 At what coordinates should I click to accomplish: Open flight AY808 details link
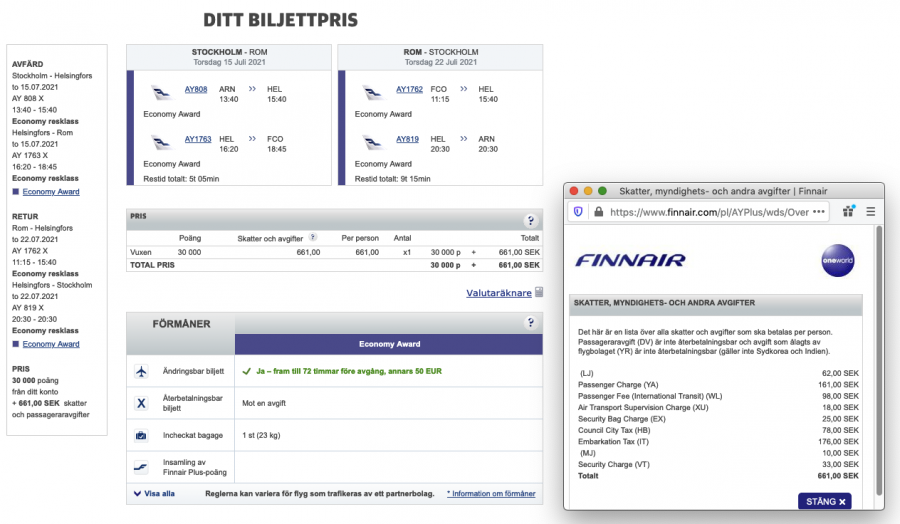tap(195, 89)
